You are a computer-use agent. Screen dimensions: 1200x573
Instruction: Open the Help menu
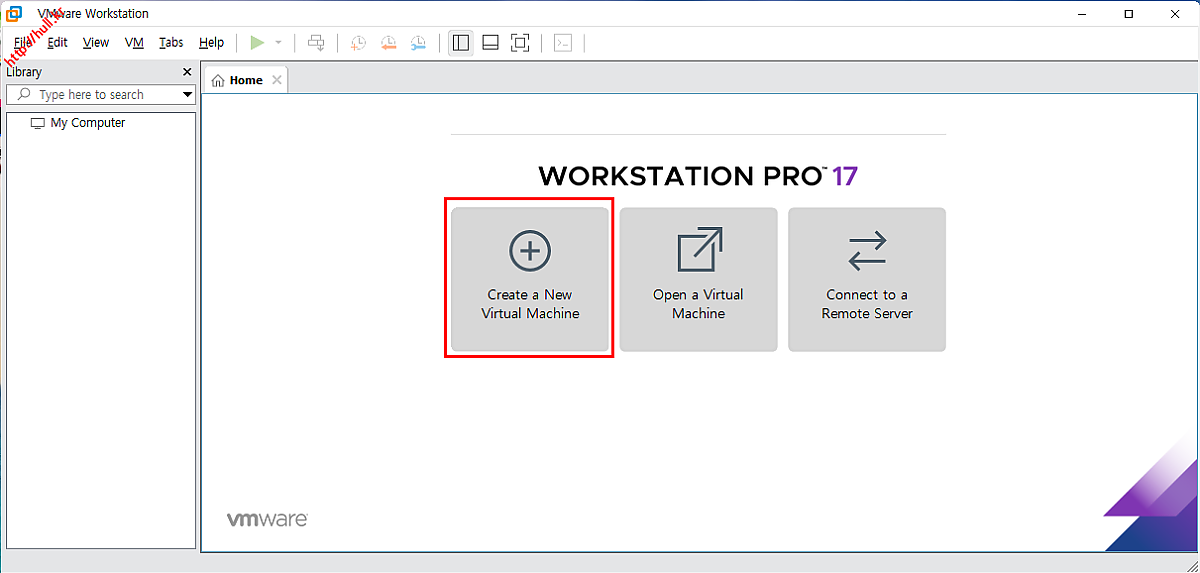tap(211, 42)
